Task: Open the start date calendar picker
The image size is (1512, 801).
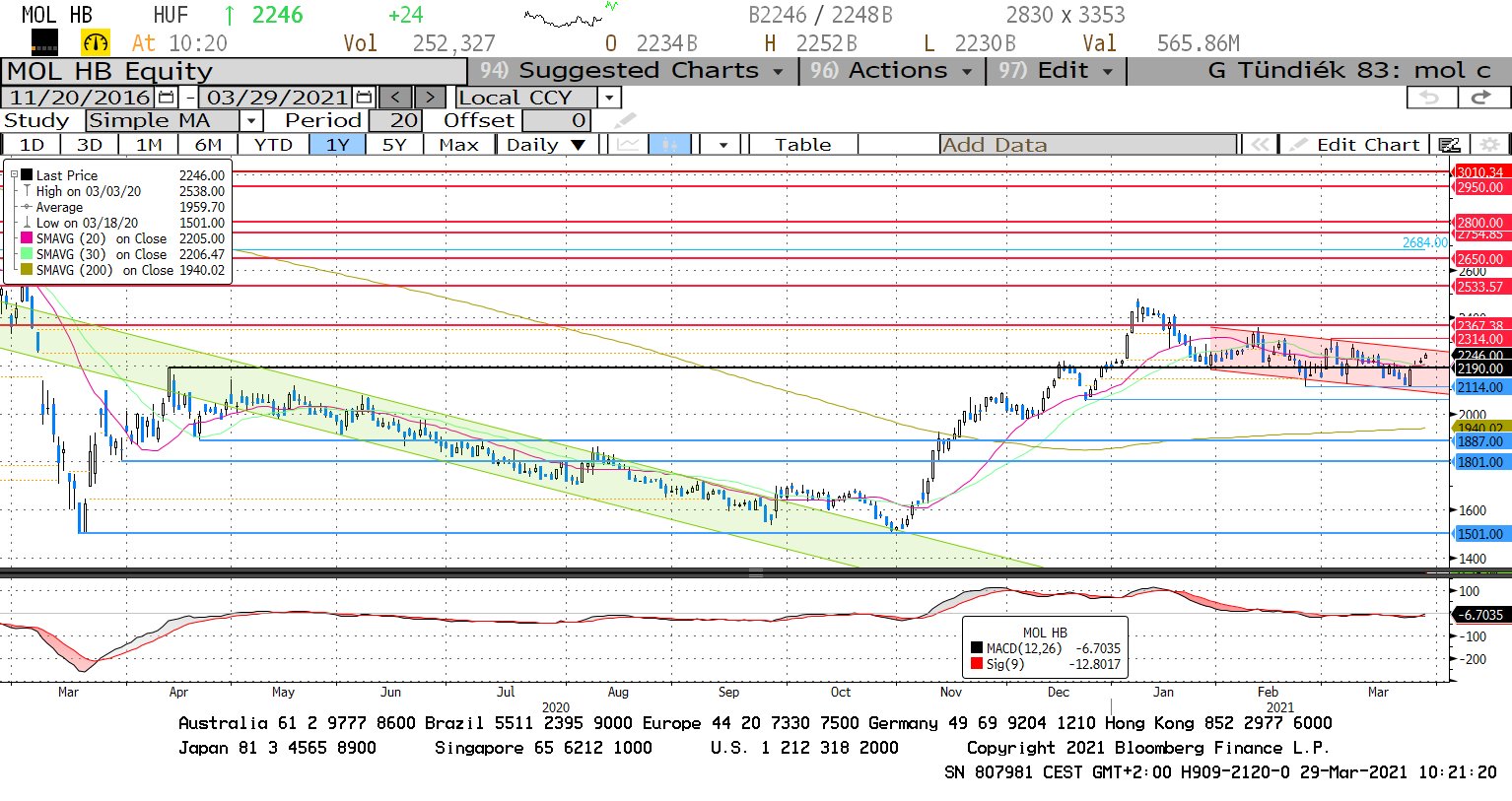Action: 166,98
